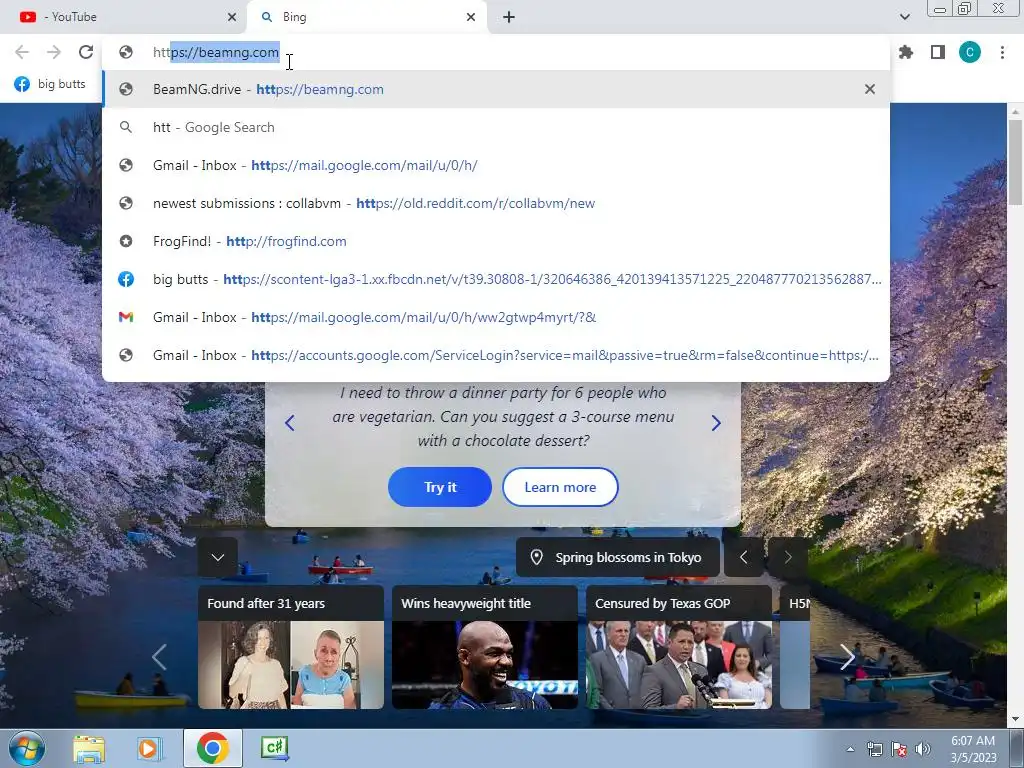Click the location pin in Spring blossoms label
Viewport: 1024px width, 768px height.
point(536,557)
